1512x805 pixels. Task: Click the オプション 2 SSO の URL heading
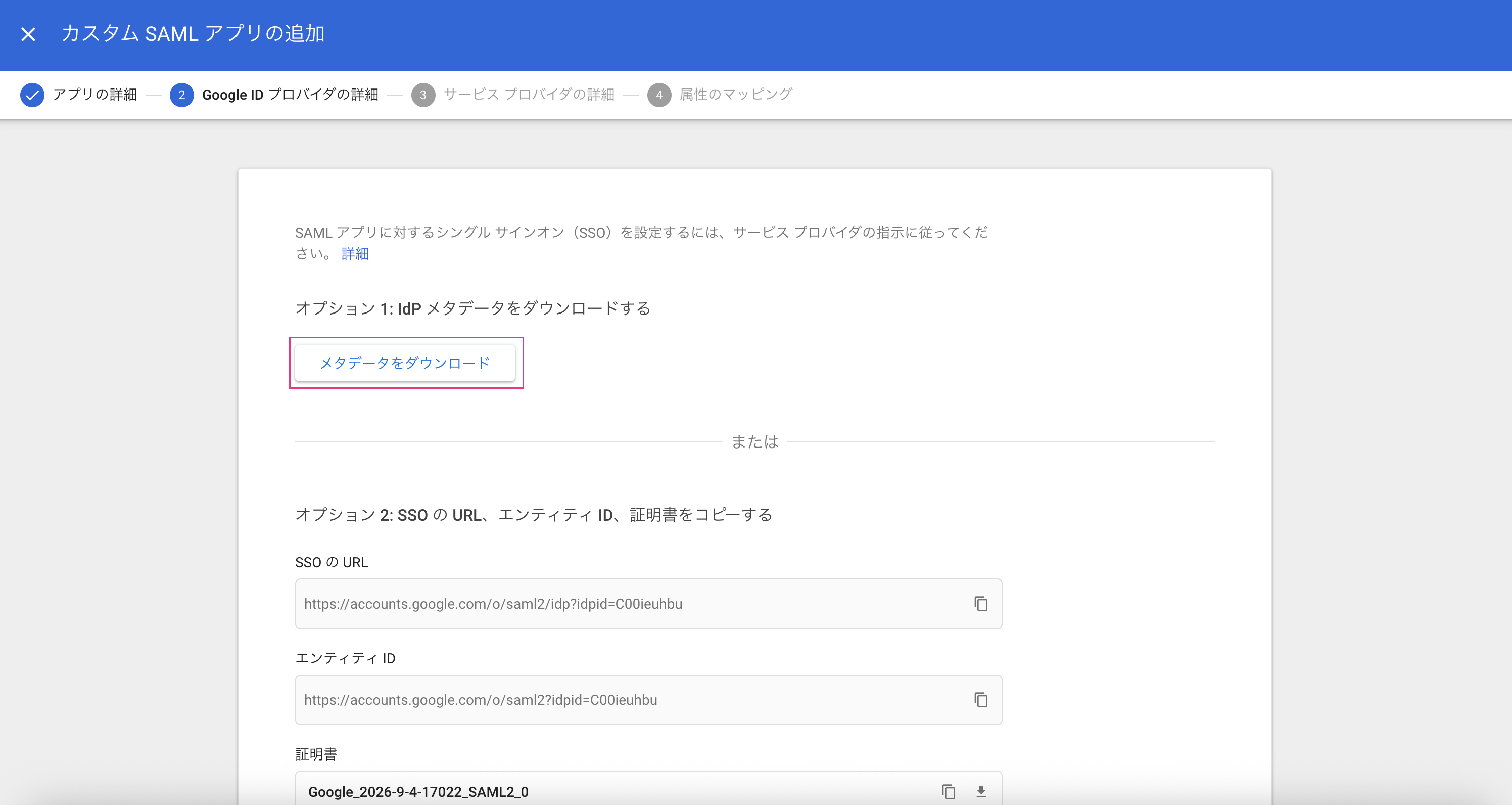(x=534, y=515)
